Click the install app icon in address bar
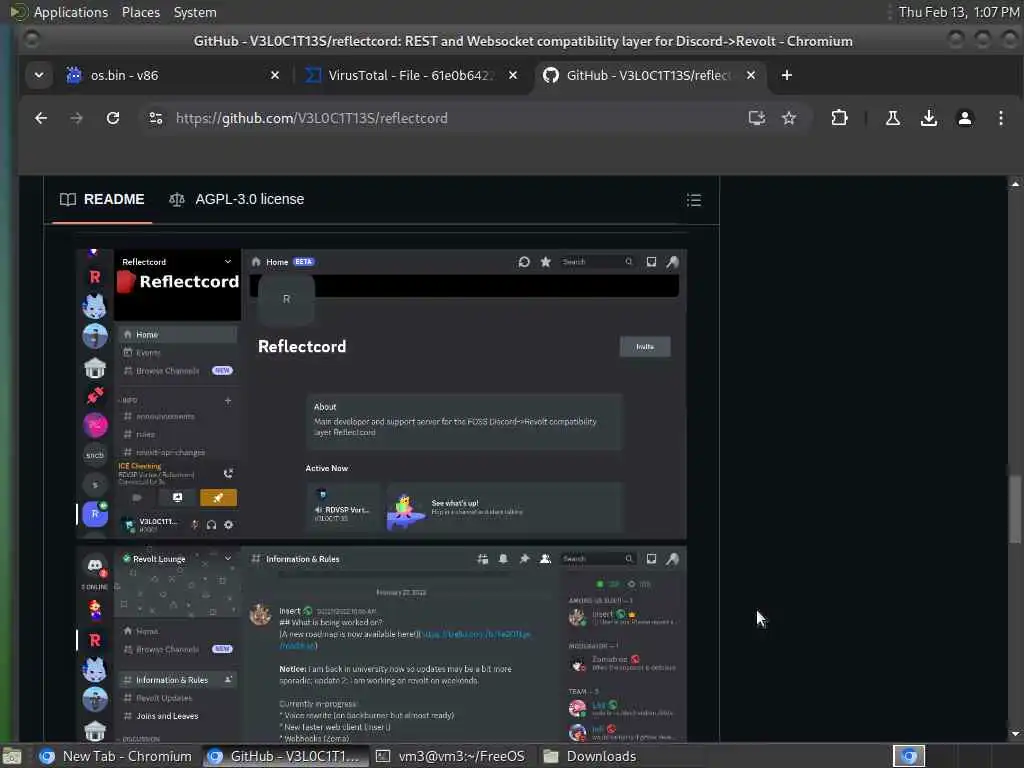The height and width of the screenshot is (768, 1024). tap(757, 118)
